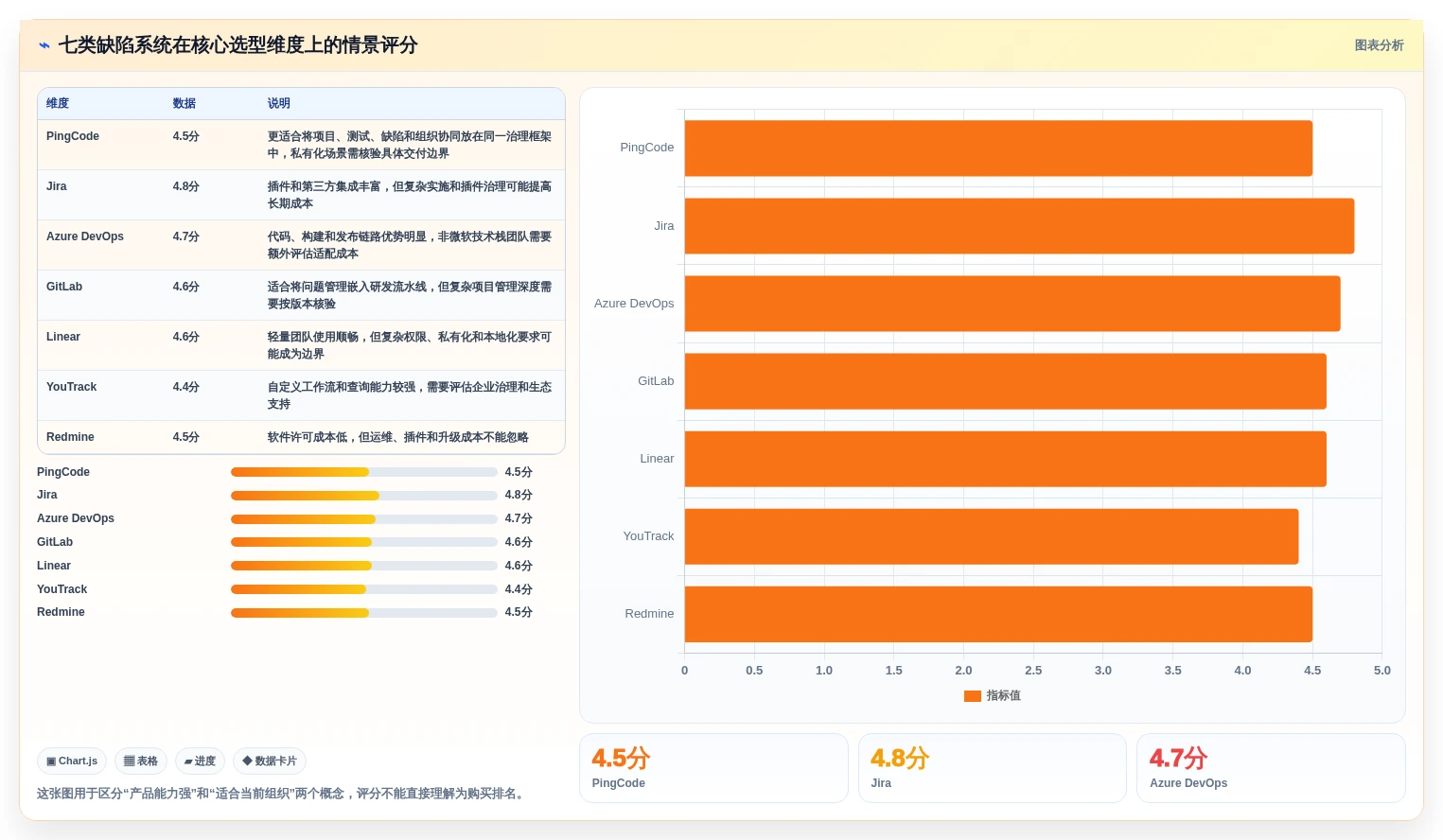Click the 数据 column header

point(185,103)
